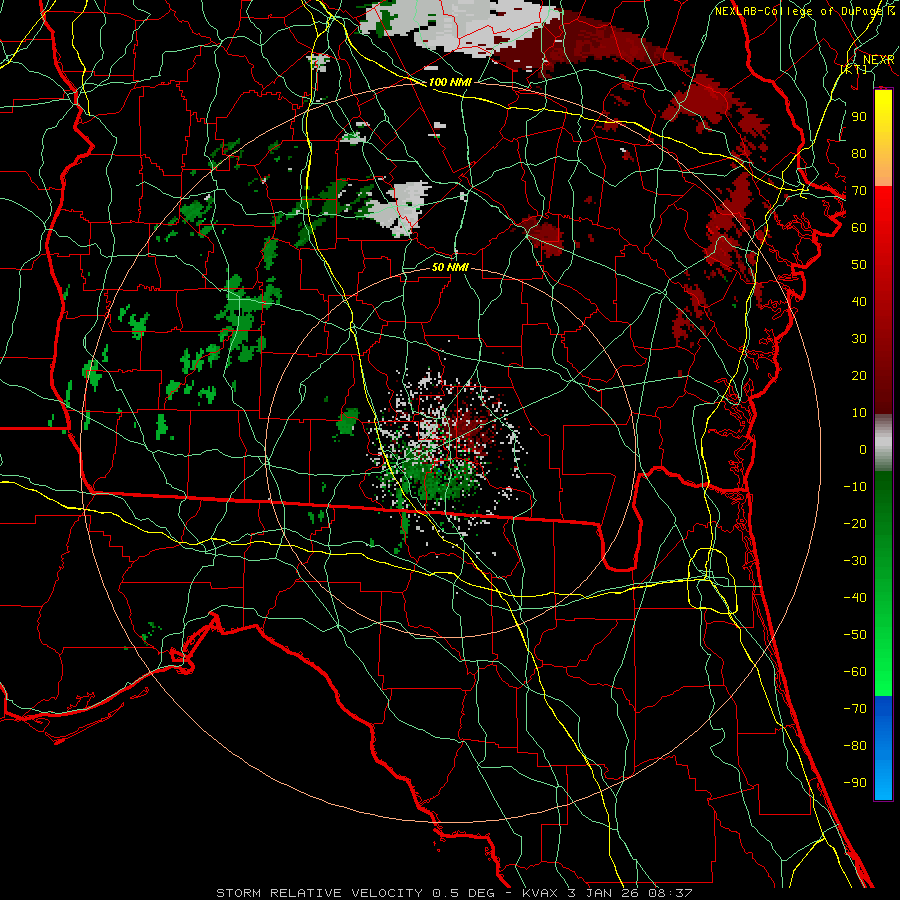The width and height of the screenshot is (900, 900).
Task: Click the 50 value on velocity scale
Action: click(x=859, y=265)
